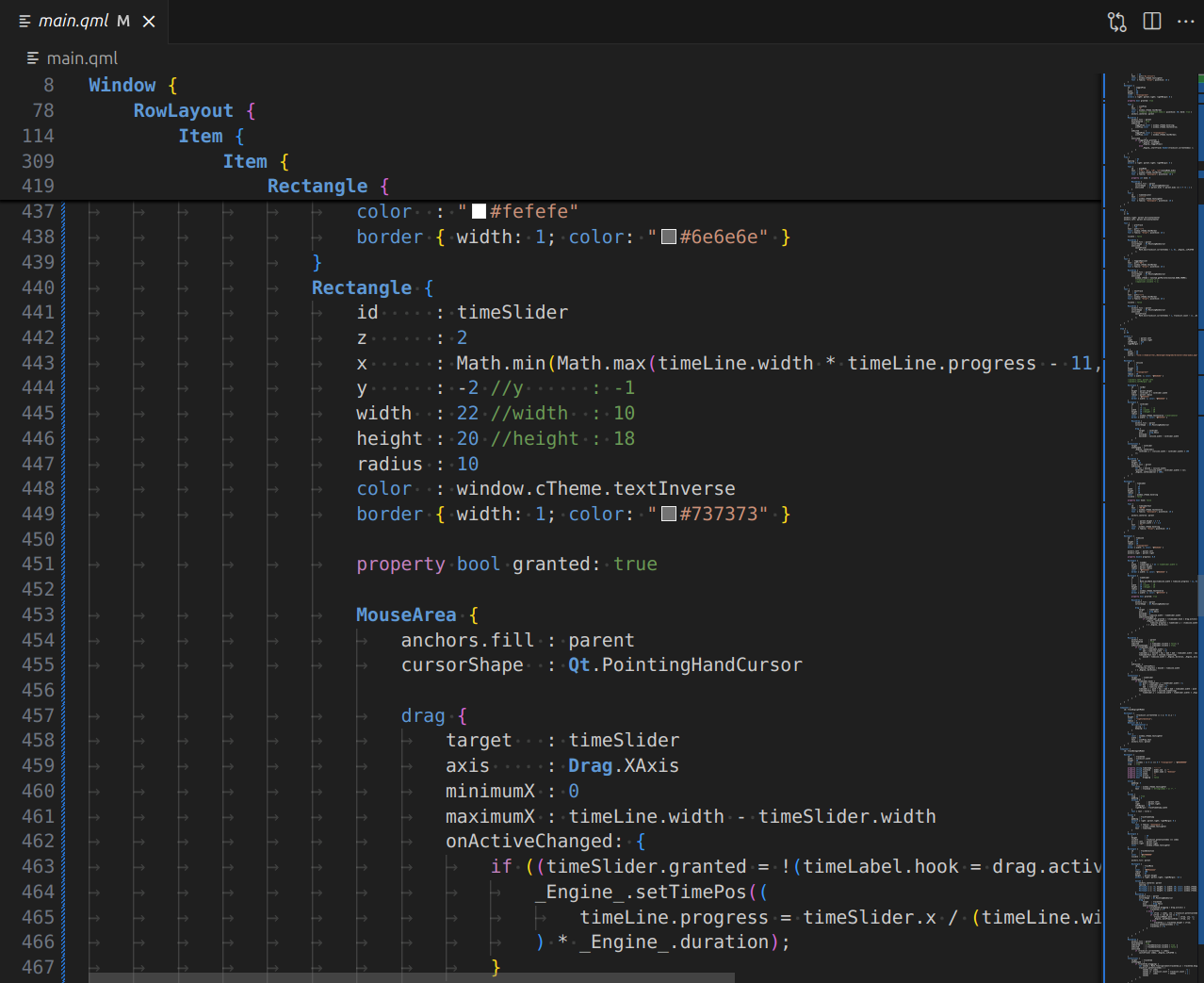Select the main.qml editor tab
Viewport: 1204px width, 983px height.
73,22
